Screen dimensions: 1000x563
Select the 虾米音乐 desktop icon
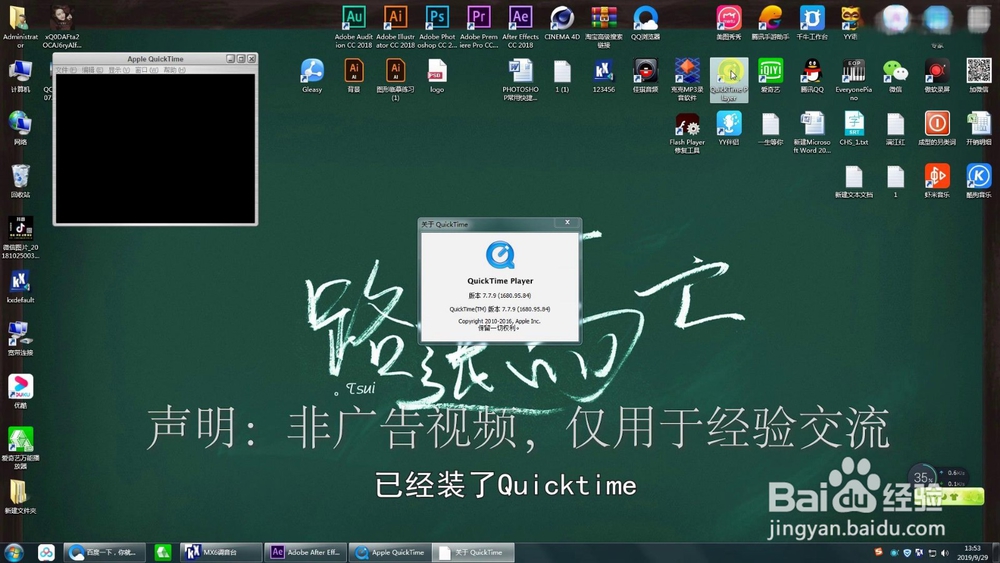click(x=937, y=181)
